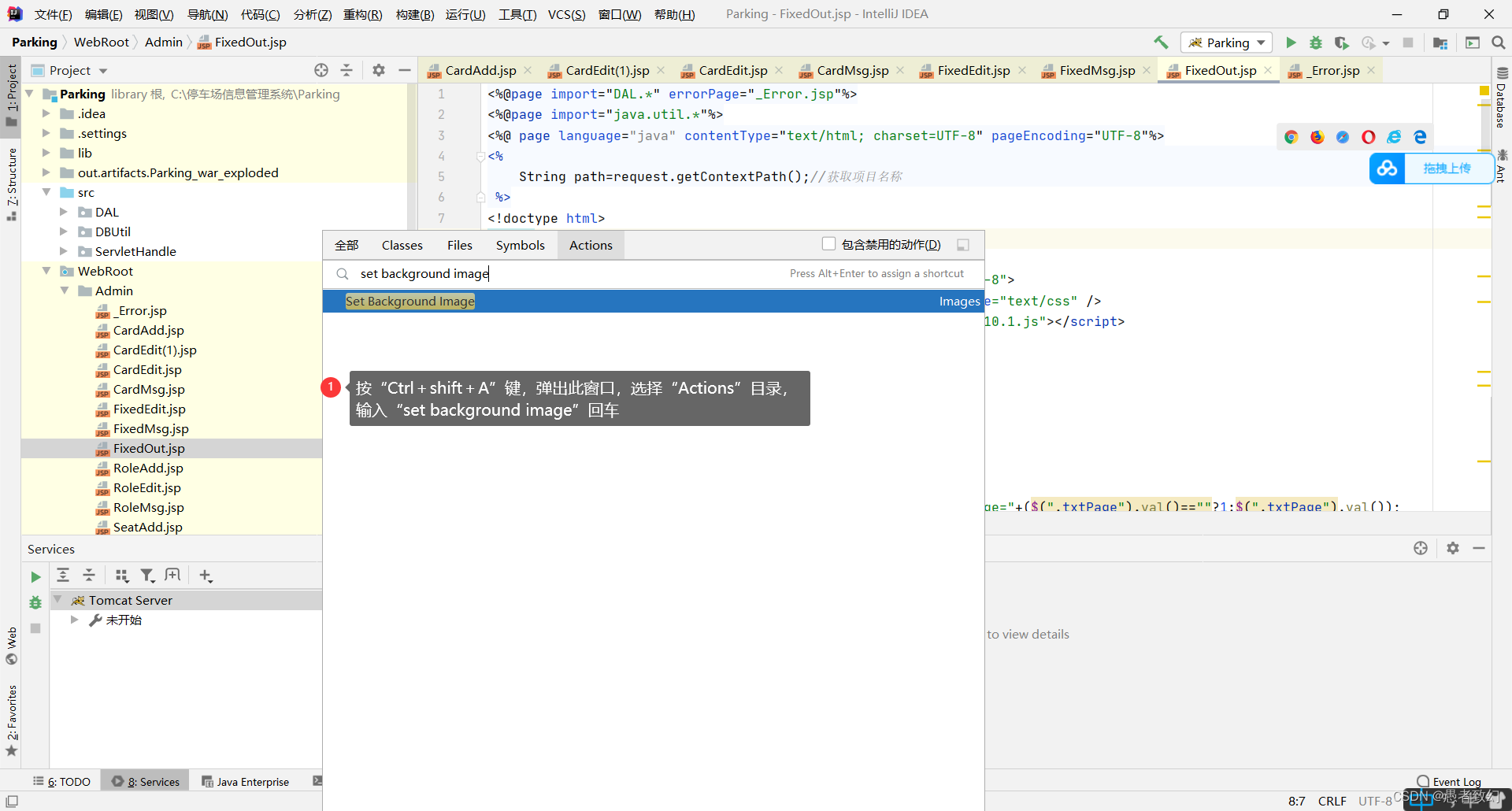Expand all in Services toolbar
Screen dimensions: 1512x811
[63, 576]
